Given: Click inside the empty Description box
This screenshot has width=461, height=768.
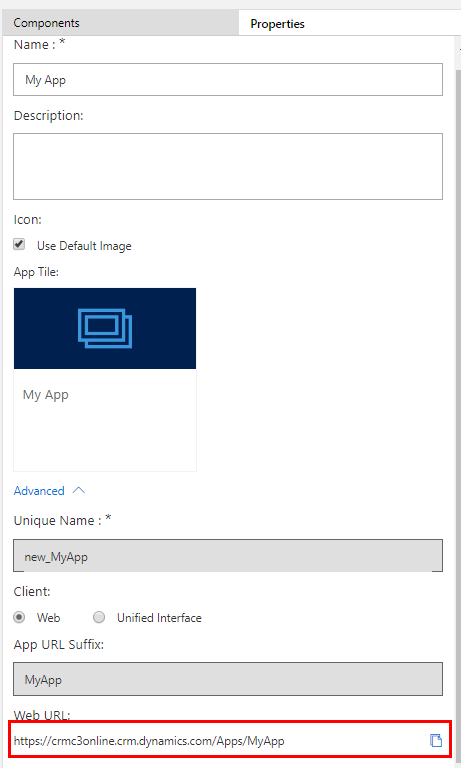Looking at the screenshot, I should click(228, 166).
